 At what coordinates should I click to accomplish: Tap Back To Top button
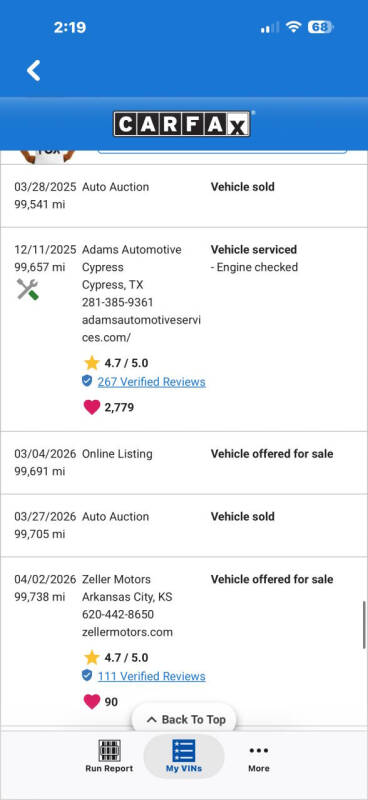[x=184, y=719]
